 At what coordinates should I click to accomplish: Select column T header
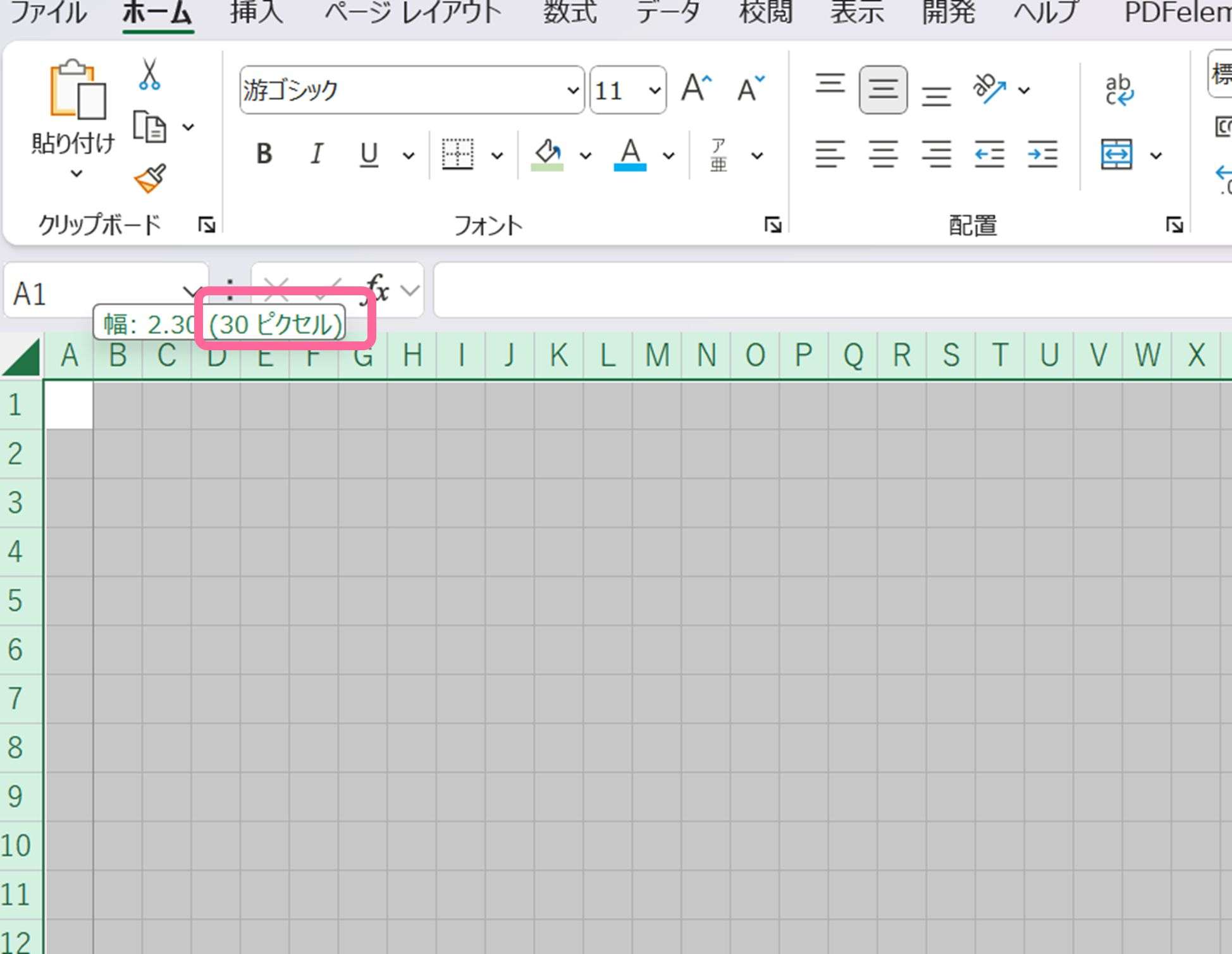[1000, 355]
